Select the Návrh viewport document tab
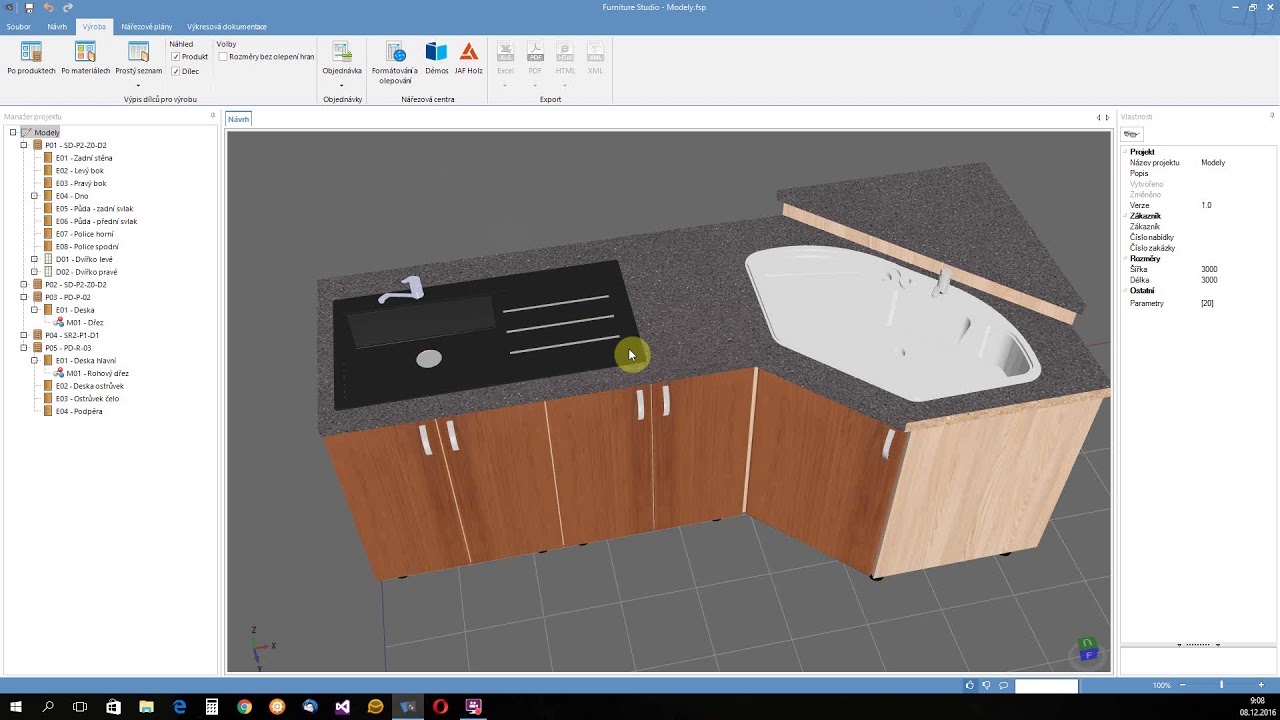The width and height of the screenshot is (1280, 720). [238, 119]
